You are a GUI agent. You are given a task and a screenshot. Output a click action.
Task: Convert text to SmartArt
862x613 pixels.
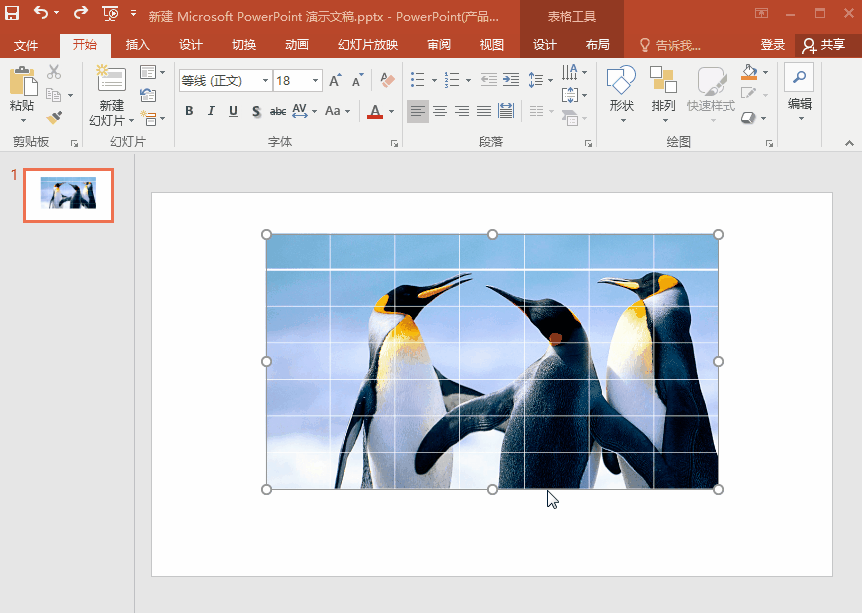click(x=572, y=118)
